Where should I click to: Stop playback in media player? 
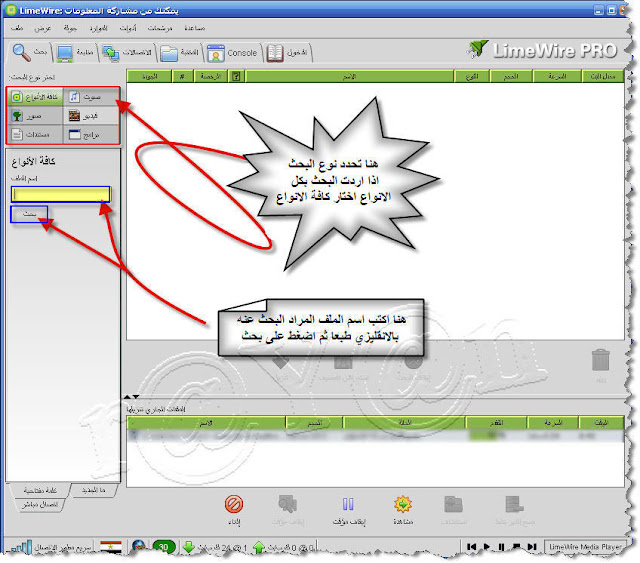[x=516, y=547]
